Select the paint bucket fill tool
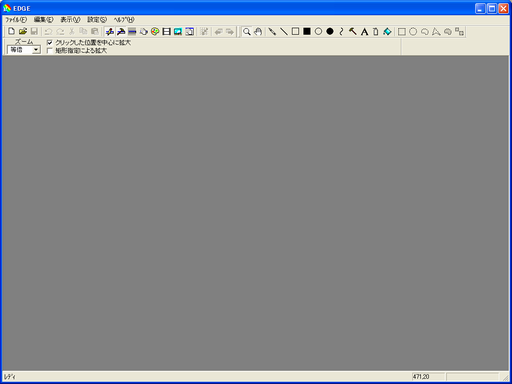 [387, 32]
